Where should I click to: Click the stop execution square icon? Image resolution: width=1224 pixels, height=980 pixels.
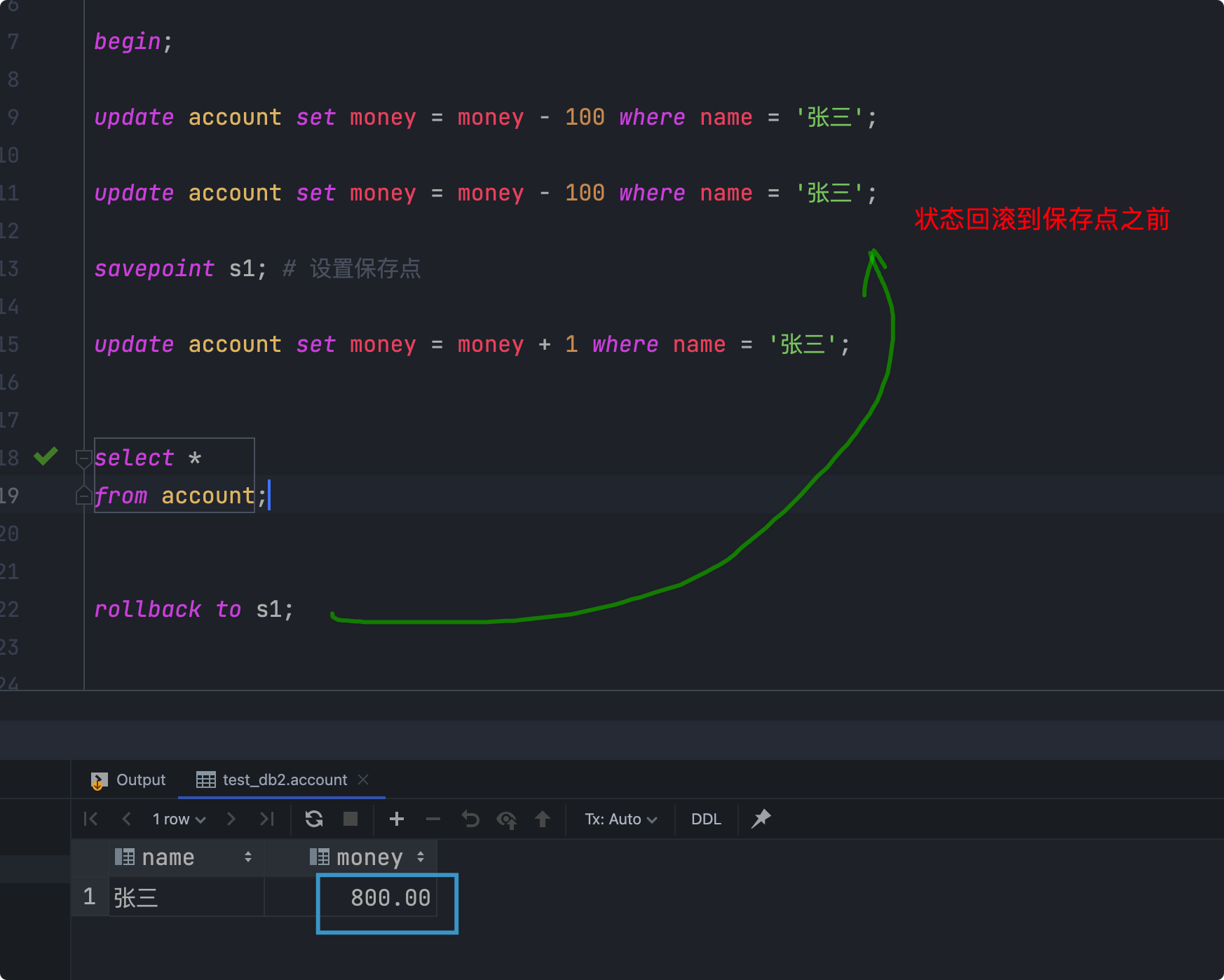(x=351, y=819)
